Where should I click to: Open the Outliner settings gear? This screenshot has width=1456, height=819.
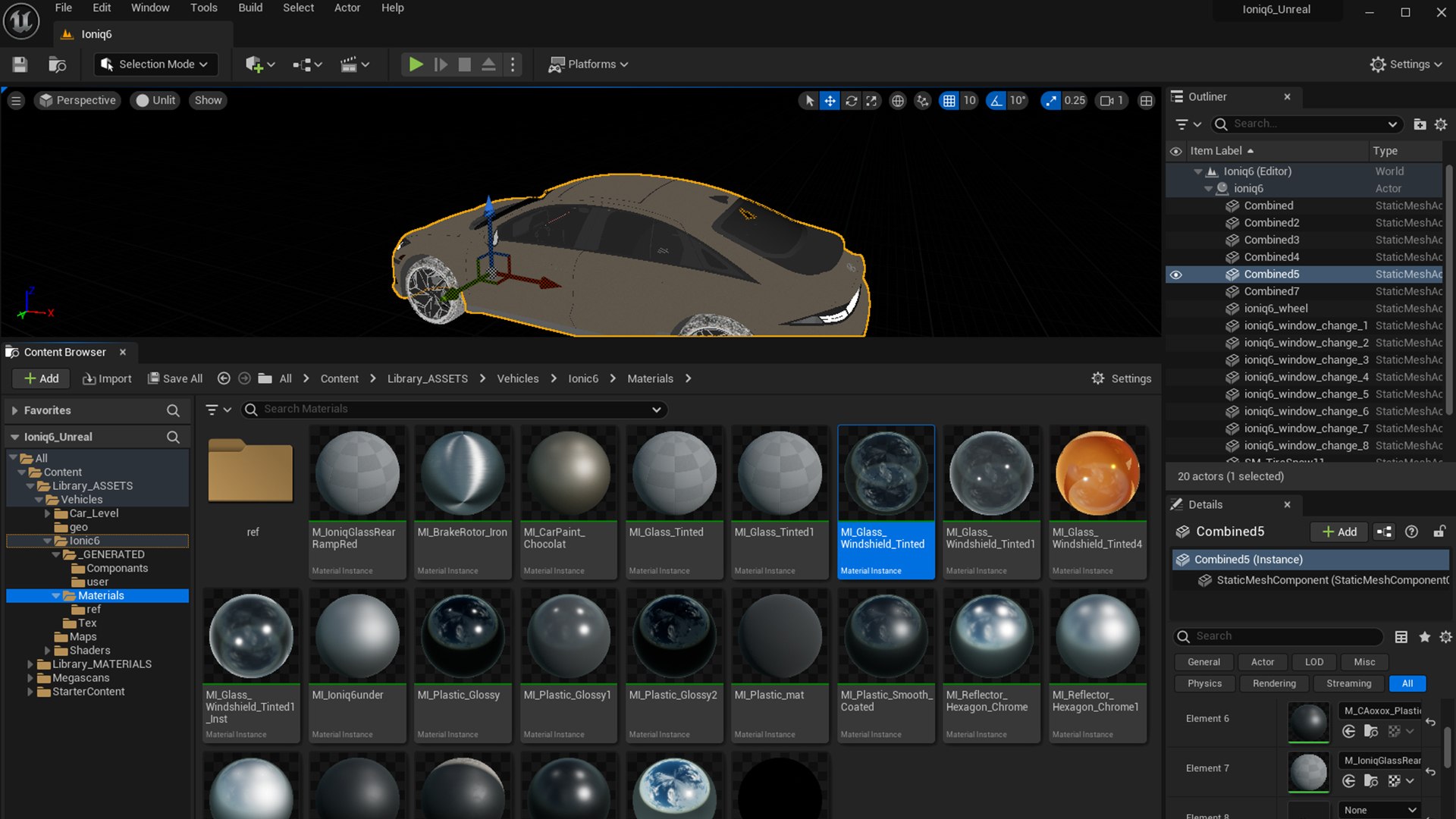(x=1441, y=124)
